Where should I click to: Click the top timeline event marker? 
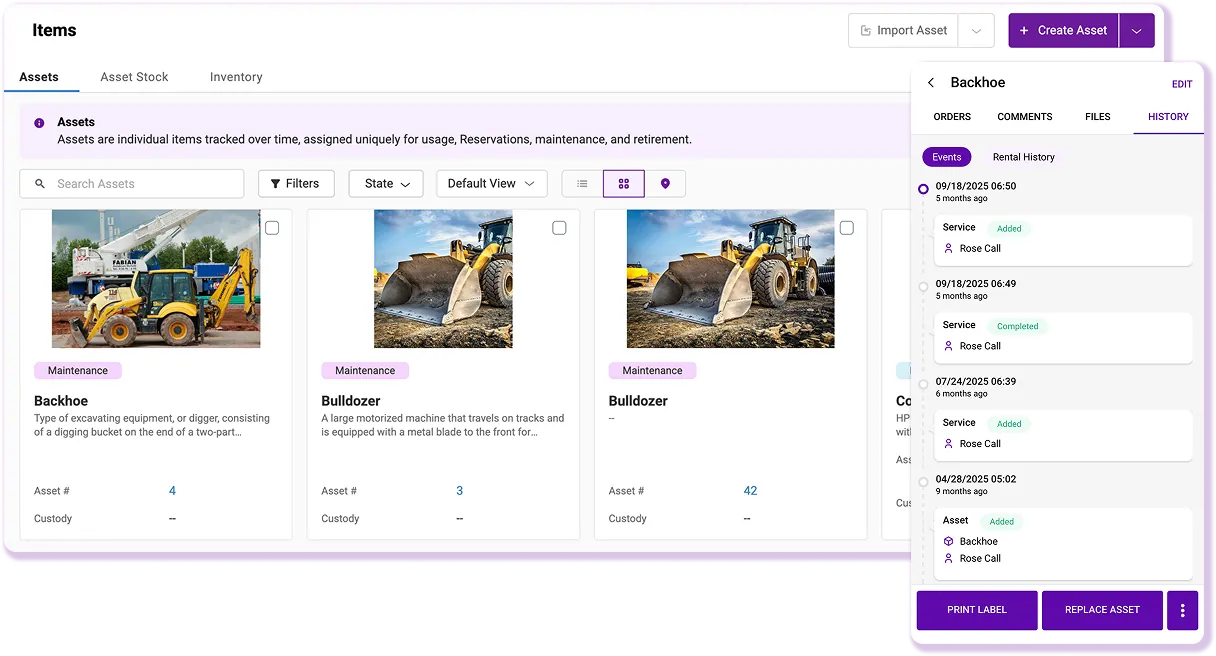[x=923, y=188]
